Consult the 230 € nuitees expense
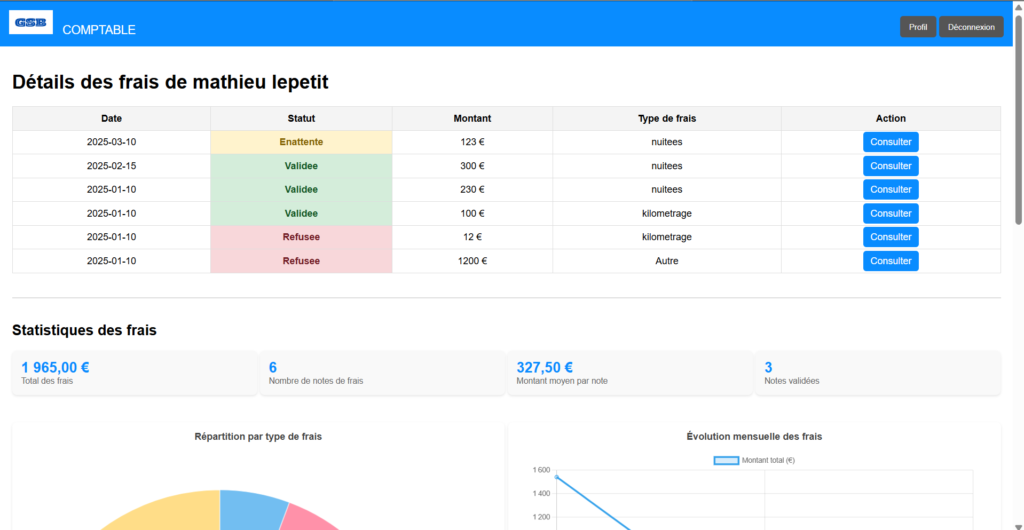This screenshot has width=1024, height=530. [x=891, y=189]
